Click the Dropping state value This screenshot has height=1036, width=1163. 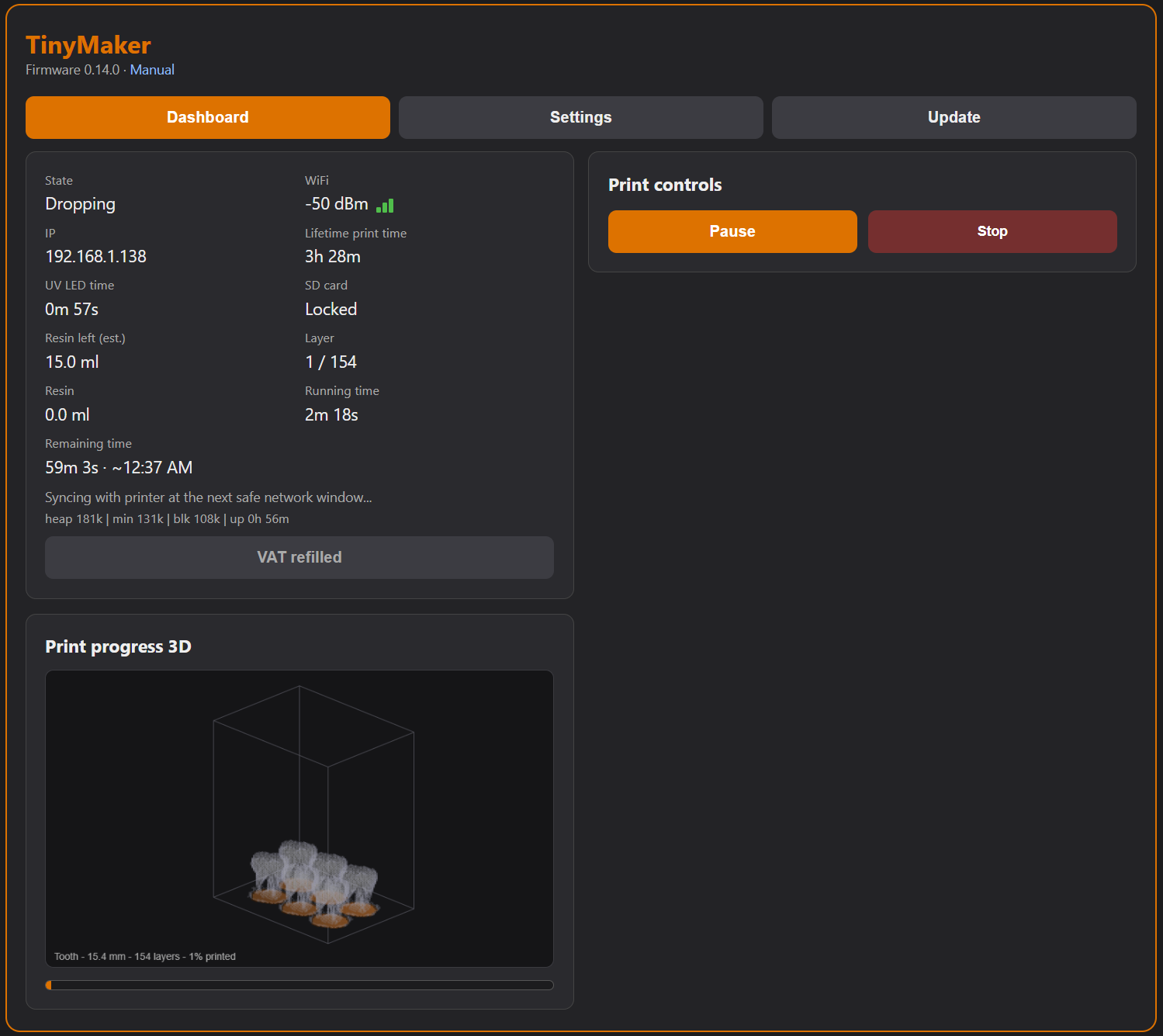click(x=80, y=204)
